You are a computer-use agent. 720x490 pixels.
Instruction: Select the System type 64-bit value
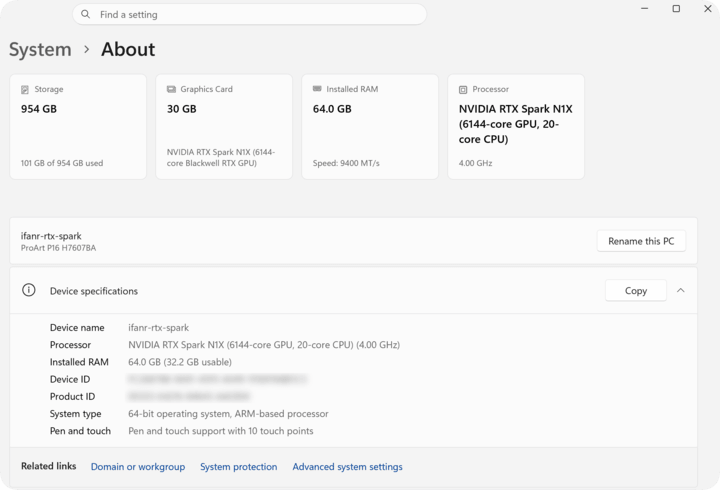pos(228,414)
